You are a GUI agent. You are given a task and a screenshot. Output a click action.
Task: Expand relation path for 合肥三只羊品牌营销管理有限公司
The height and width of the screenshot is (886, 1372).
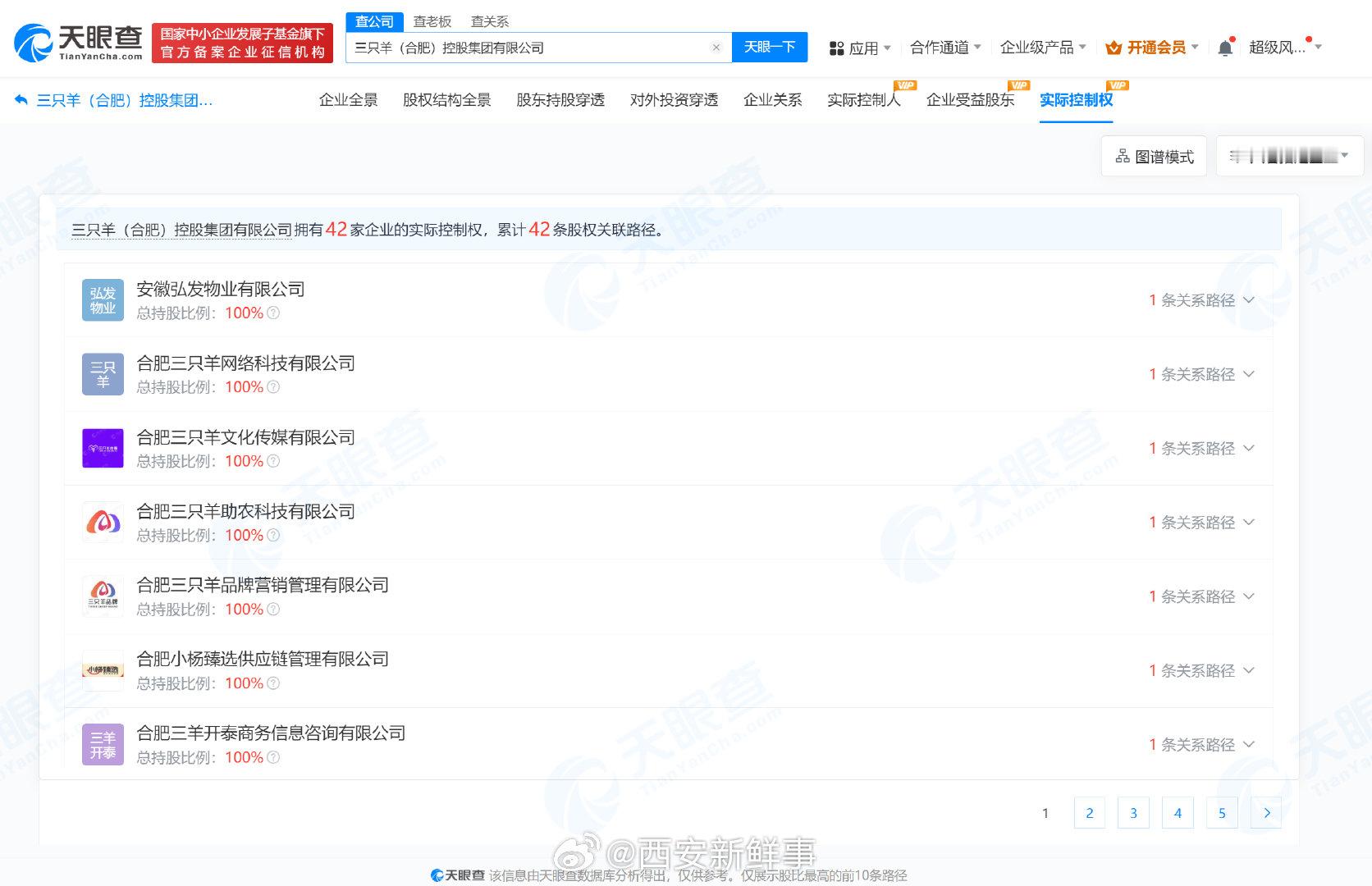tap(1201, 596)
